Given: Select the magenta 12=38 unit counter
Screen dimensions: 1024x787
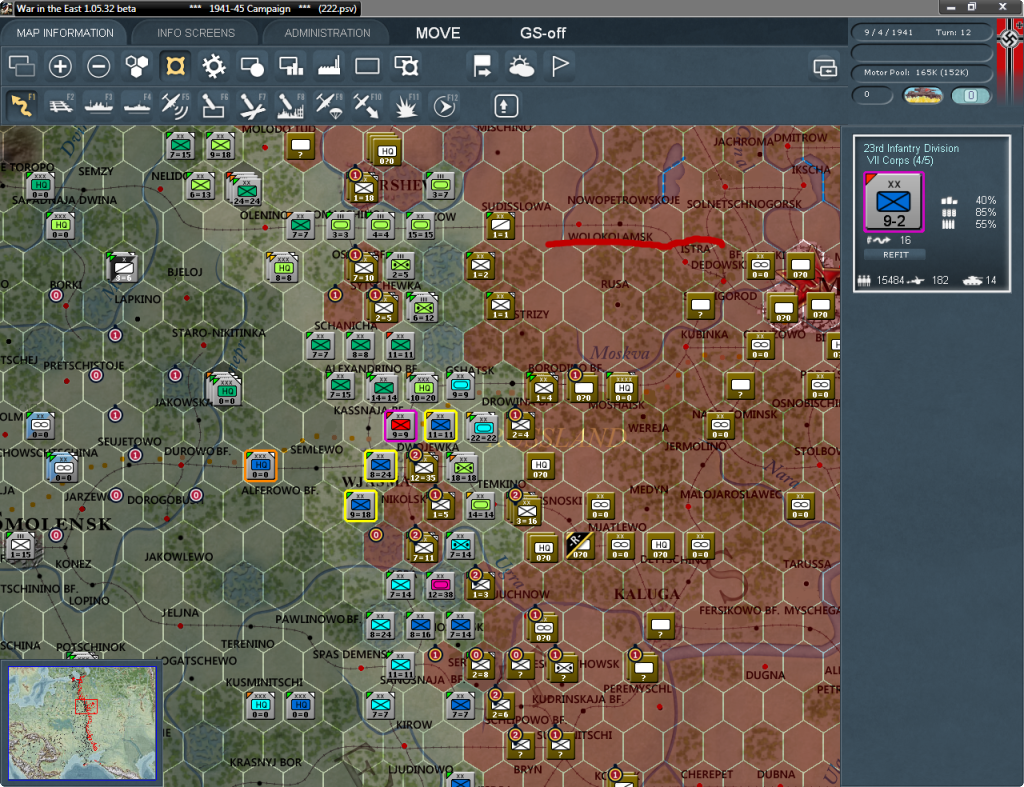Looking at the screenshot, I should pos(440,586).
